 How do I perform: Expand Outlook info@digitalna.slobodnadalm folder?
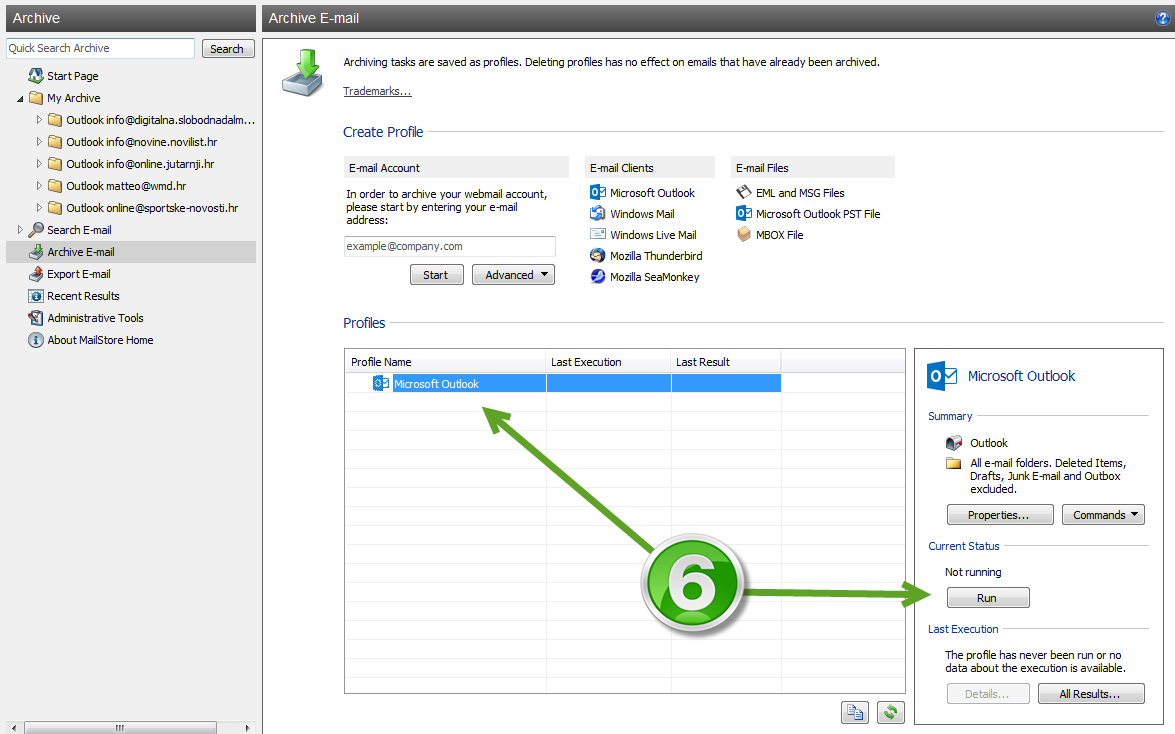[39, 119]
